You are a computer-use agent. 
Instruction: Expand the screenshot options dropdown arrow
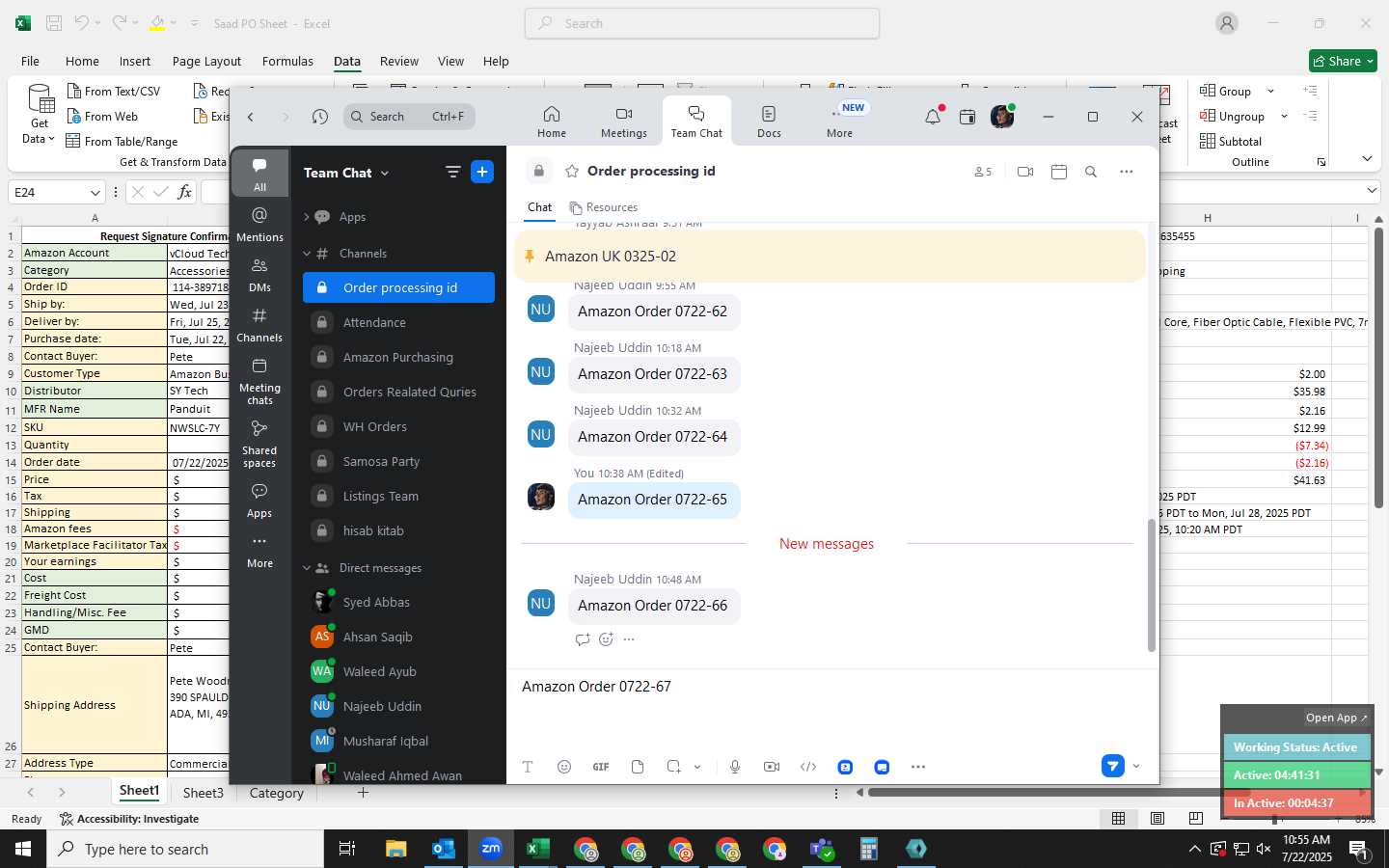pyautogui.click(x=697, y=767)
